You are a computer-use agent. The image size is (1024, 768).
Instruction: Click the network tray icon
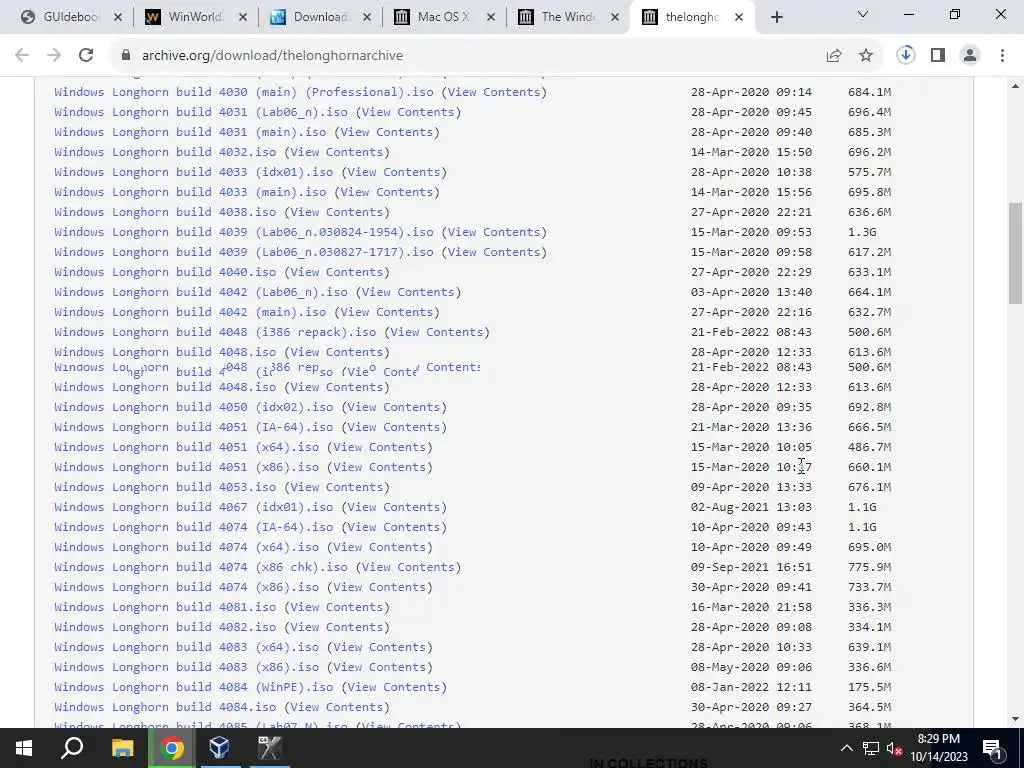871,748
